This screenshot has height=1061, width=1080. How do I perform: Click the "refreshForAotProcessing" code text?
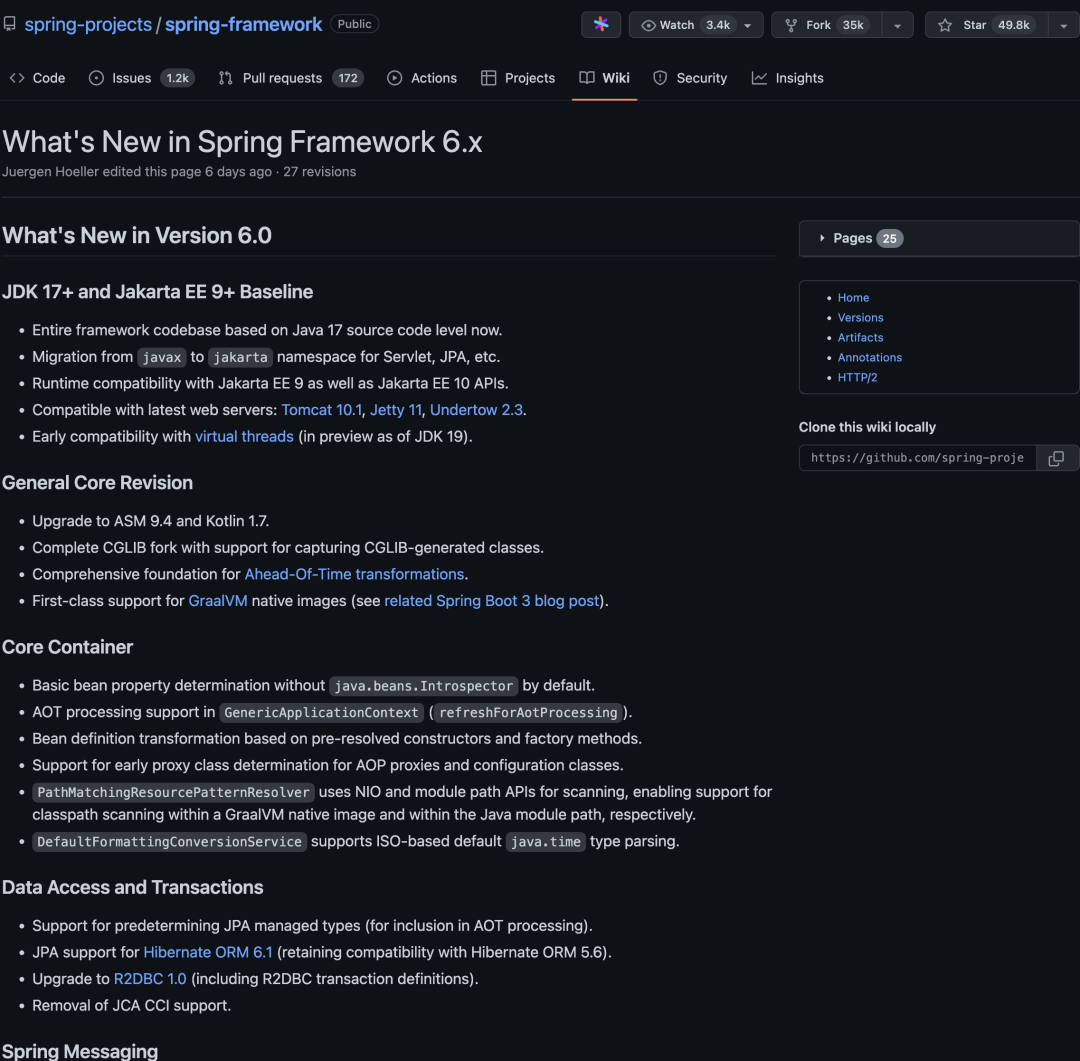click(528, 713)
